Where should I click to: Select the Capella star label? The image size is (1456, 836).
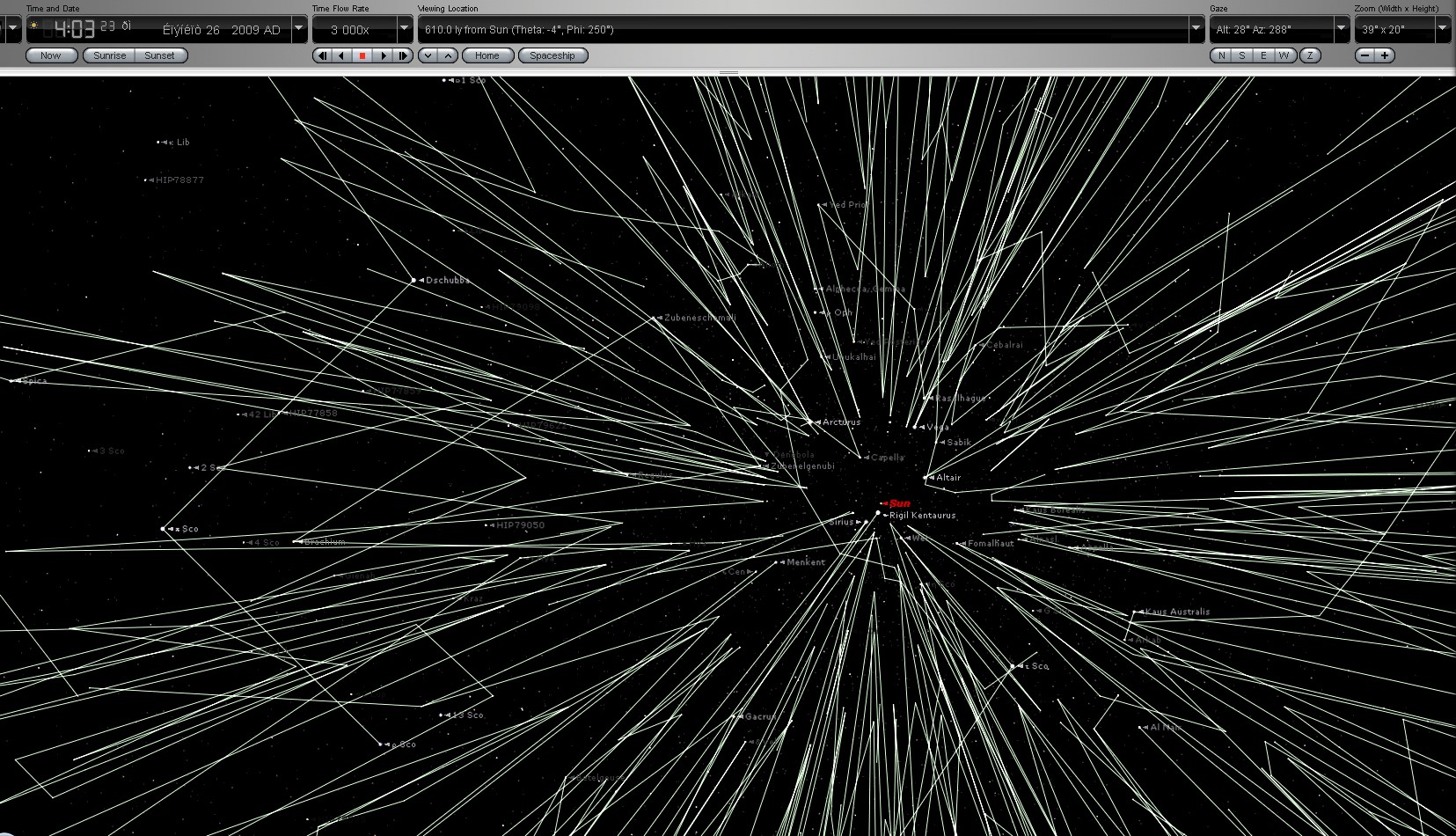[x=887, y=458]
